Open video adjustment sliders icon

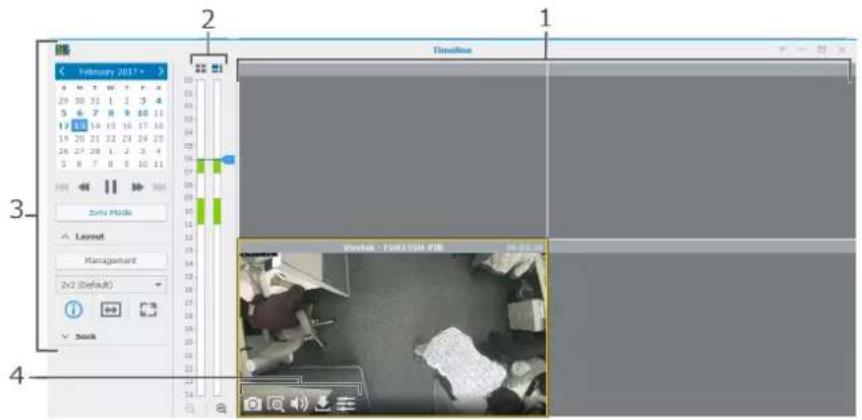tap(346, 404)
